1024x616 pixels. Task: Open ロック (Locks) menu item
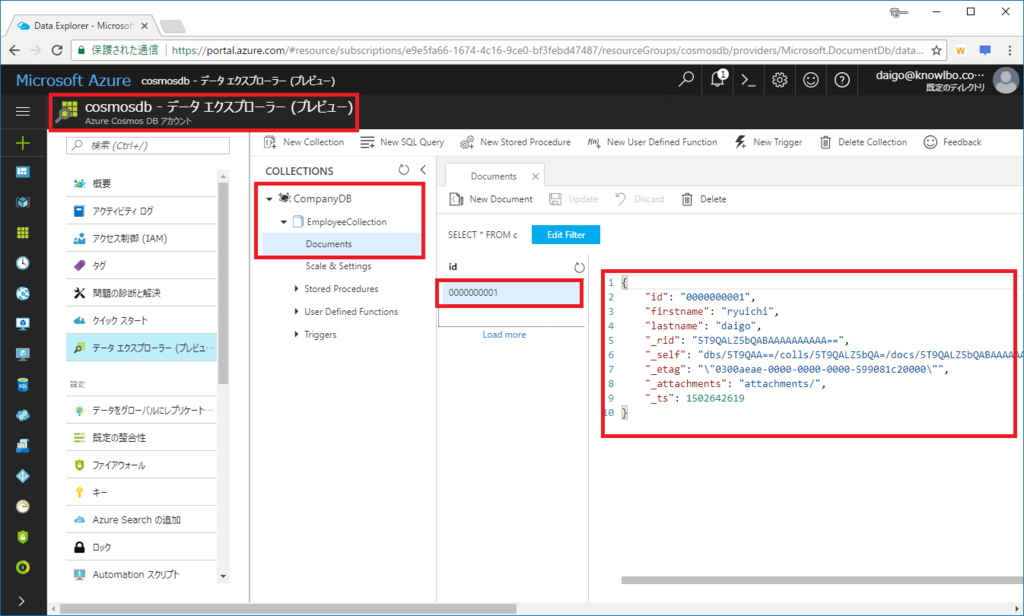tap(141, 547)
